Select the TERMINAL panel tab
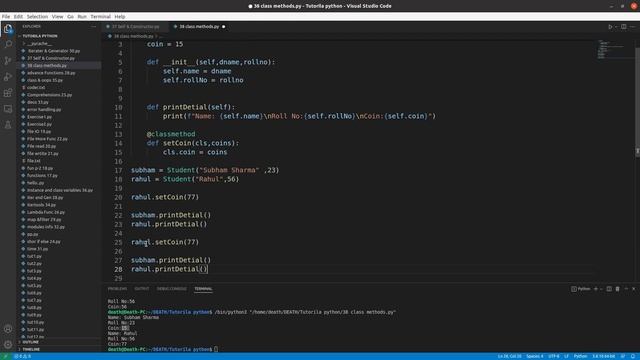 point(203,289)
